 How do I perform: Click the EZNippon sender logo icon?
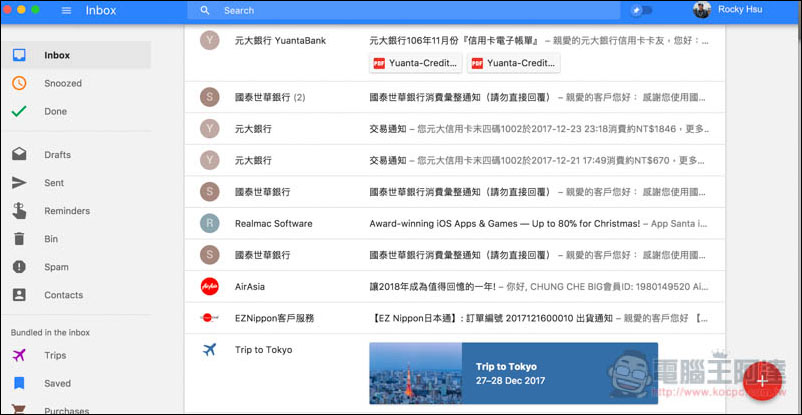[210, 318]
